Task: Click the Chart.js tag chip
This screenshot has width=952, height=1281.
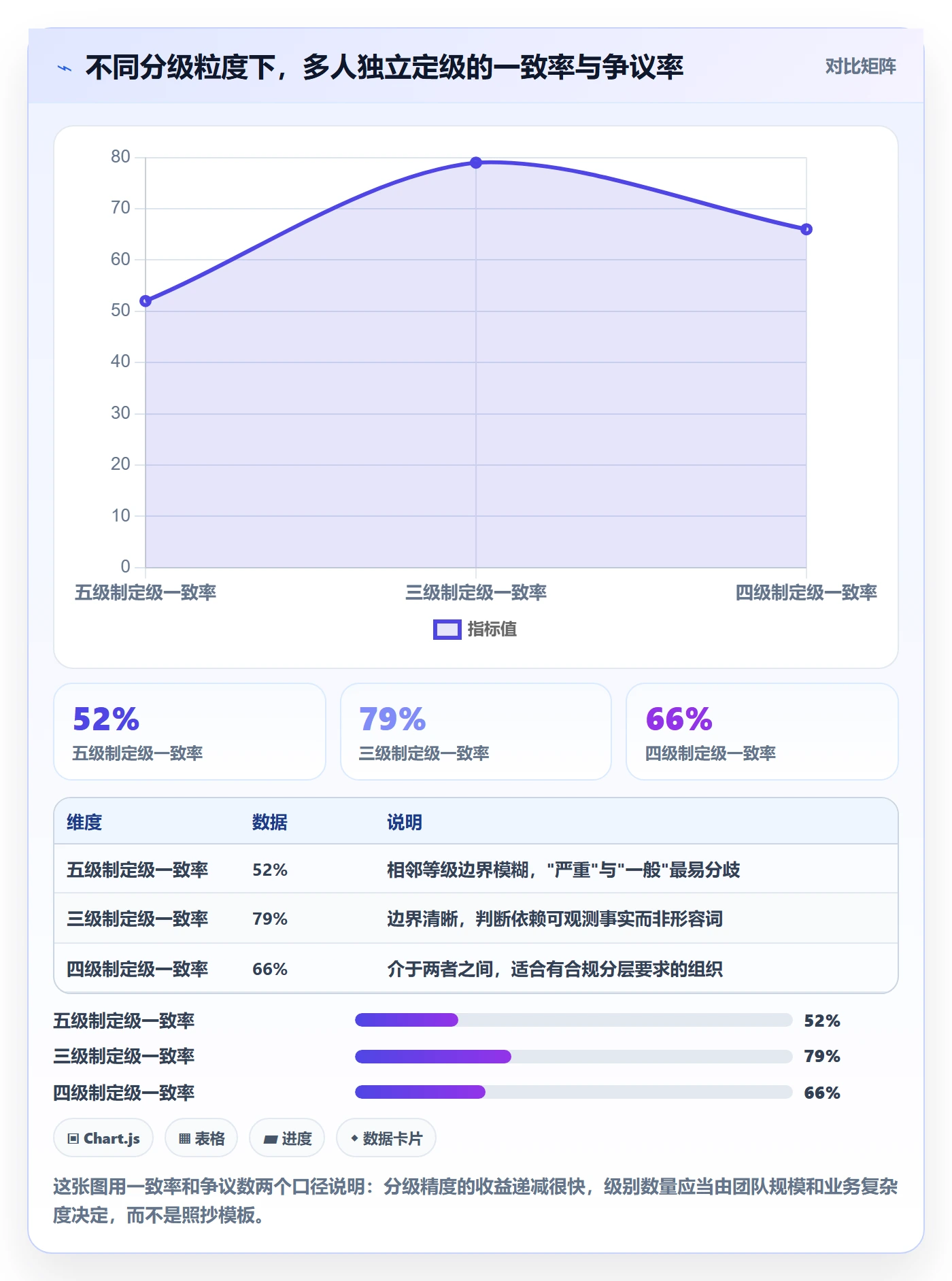Action: coord(103,1138)
